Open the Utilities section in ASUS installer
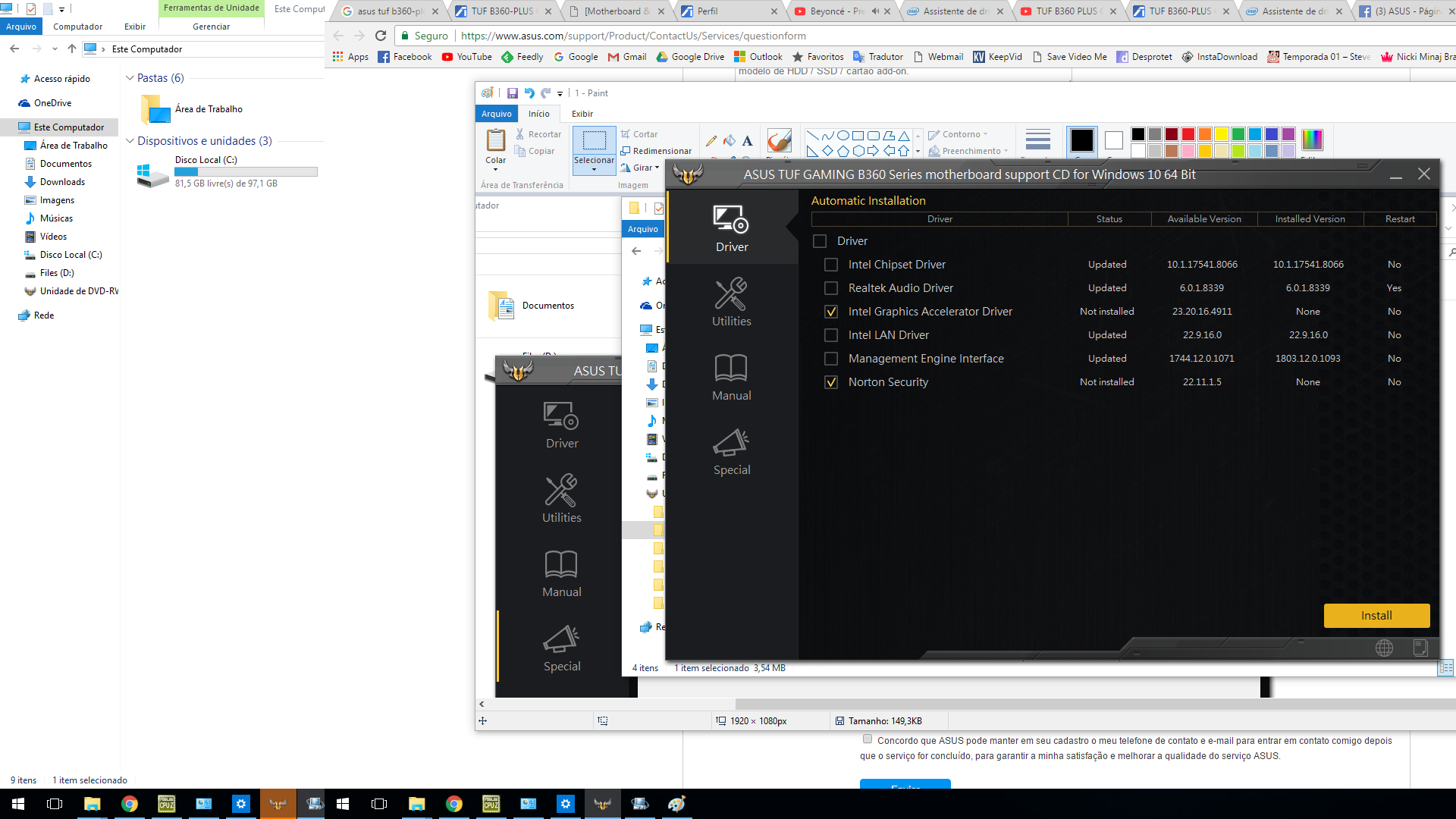This screenshot has height=819, width=1456. point(732,303)
